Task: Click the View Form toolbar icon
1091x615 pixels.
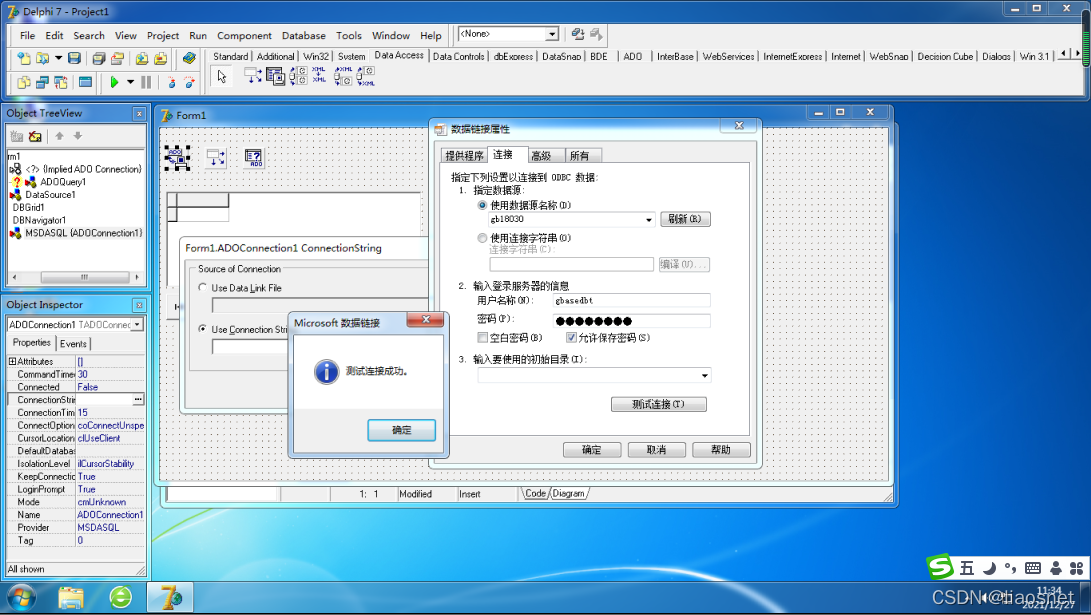Action: [42, 82]
